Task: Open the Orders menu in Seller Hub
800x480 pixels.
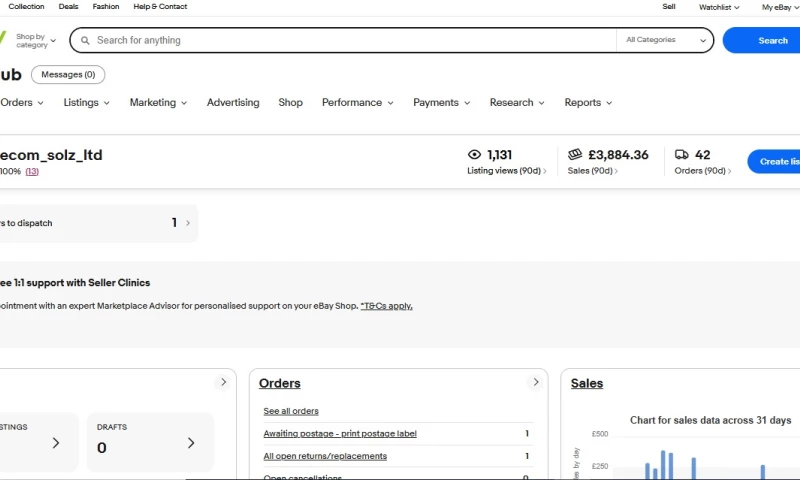Action: coord(22,103)
